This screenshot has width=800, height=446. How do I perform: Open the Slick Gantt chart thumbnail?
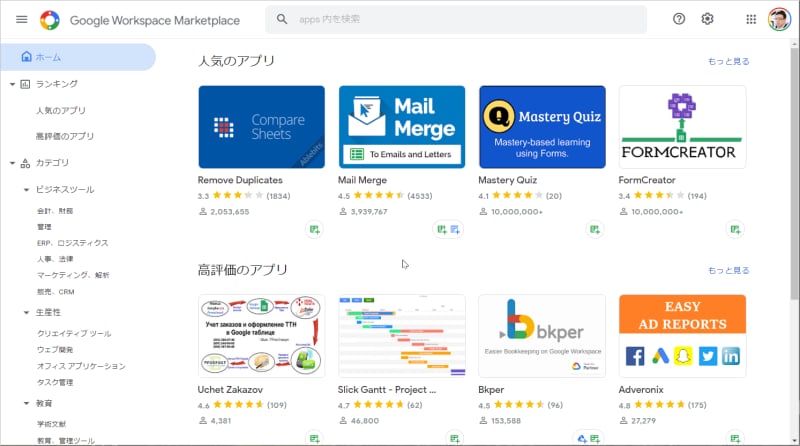point(402,336)
